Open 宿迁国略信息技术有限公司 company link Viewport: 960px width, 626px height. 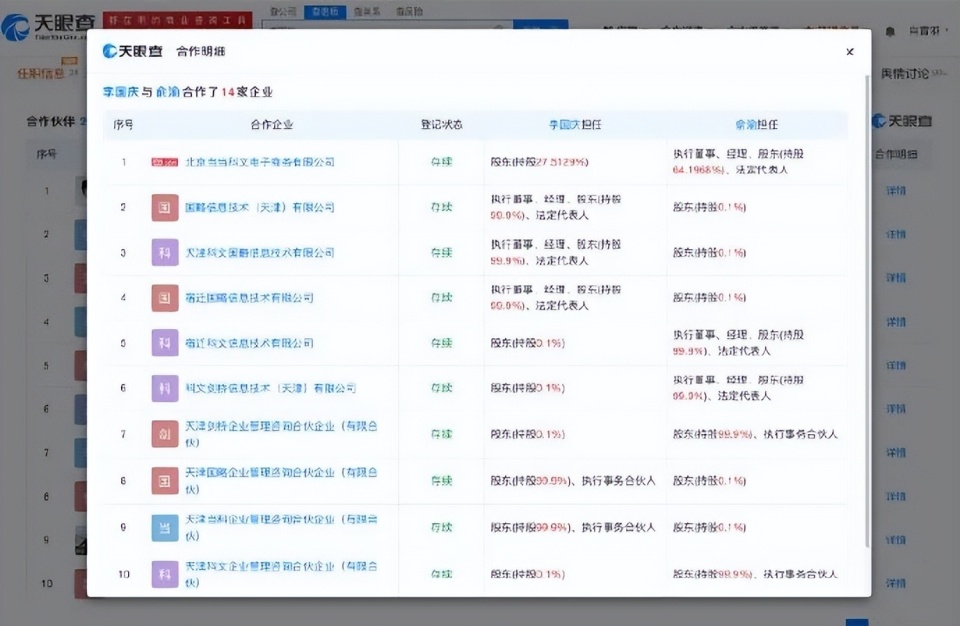[249, 298]
